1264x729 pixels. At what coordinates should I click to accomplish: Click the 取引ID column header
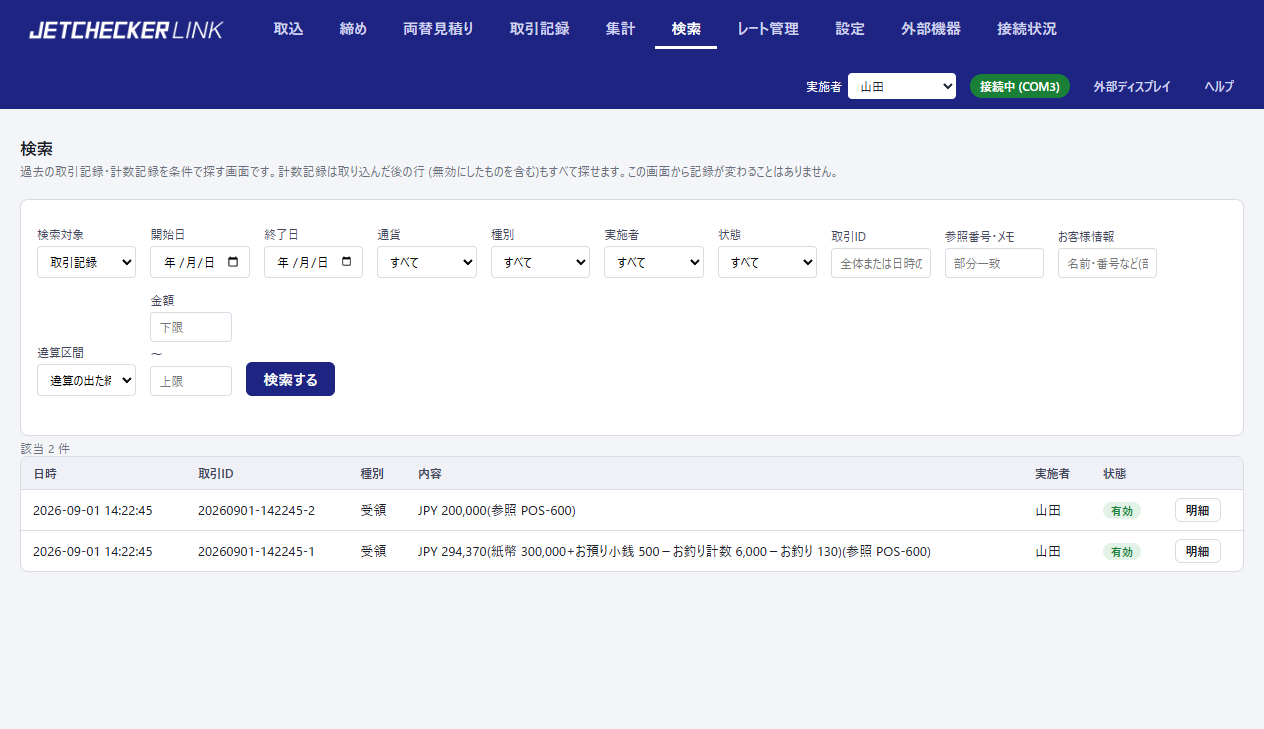point(216,473)
